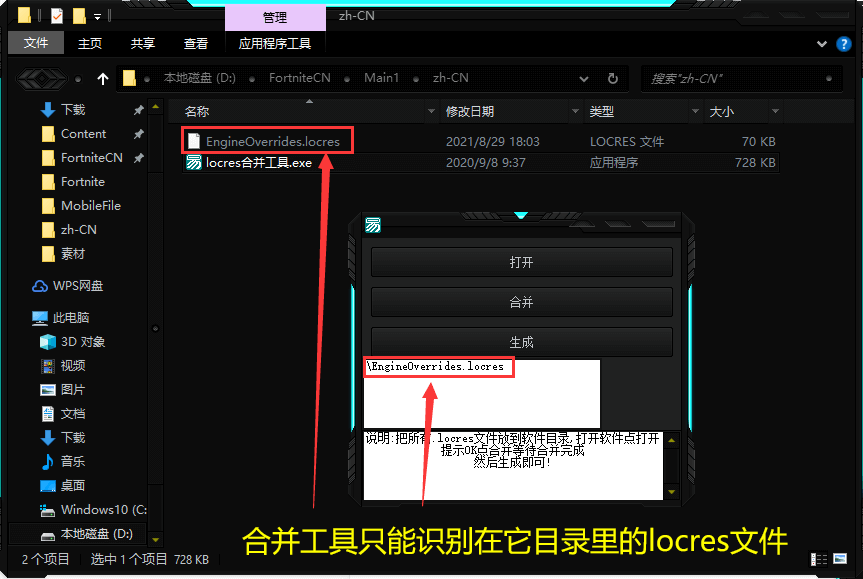Open 下载 under 此电脑
Image resolution: width=863 pixels, height=579 pixels.
[73, 438]
